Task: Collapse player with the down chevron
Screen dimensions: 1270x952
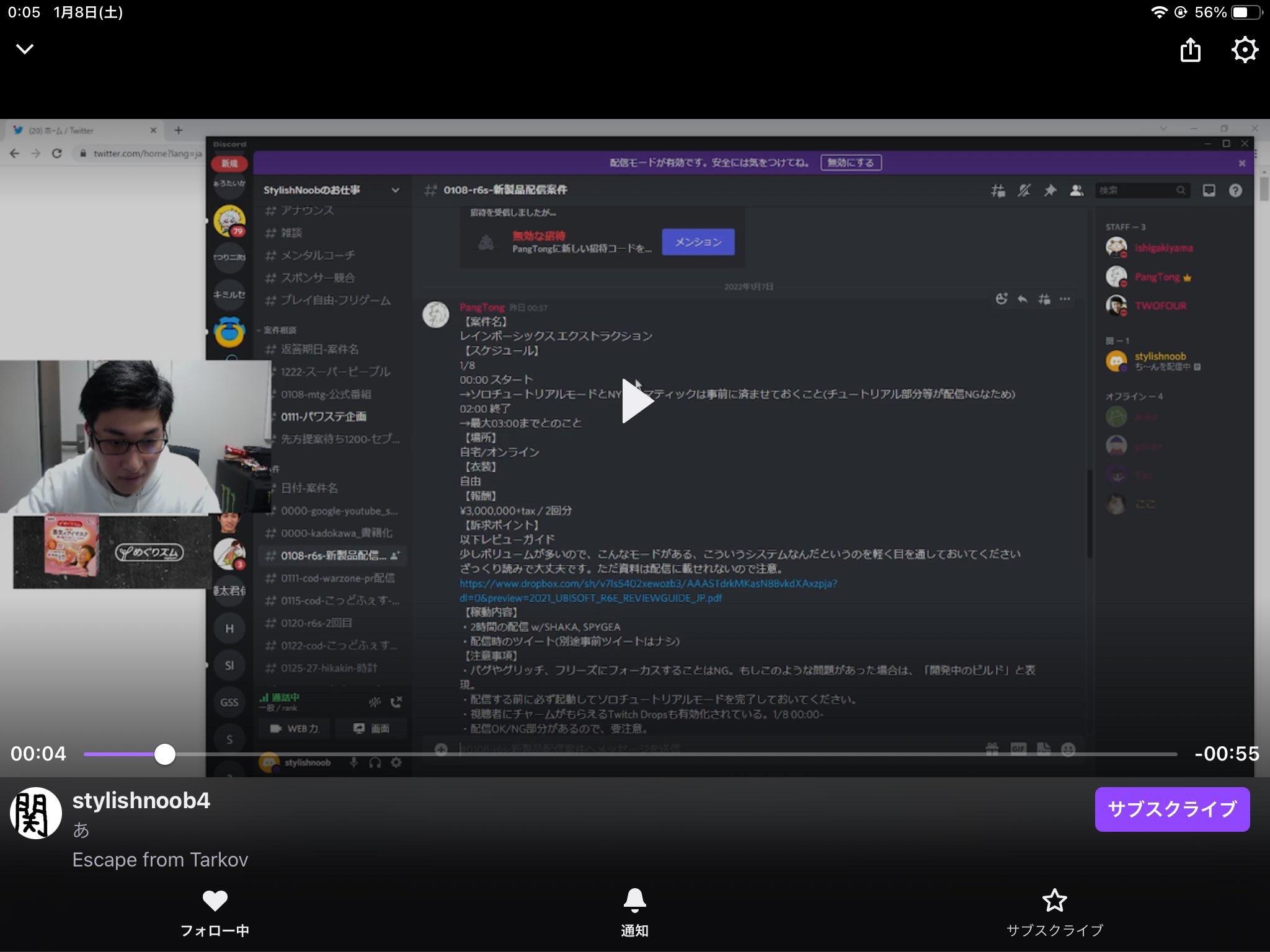Action: click(25, 49)
